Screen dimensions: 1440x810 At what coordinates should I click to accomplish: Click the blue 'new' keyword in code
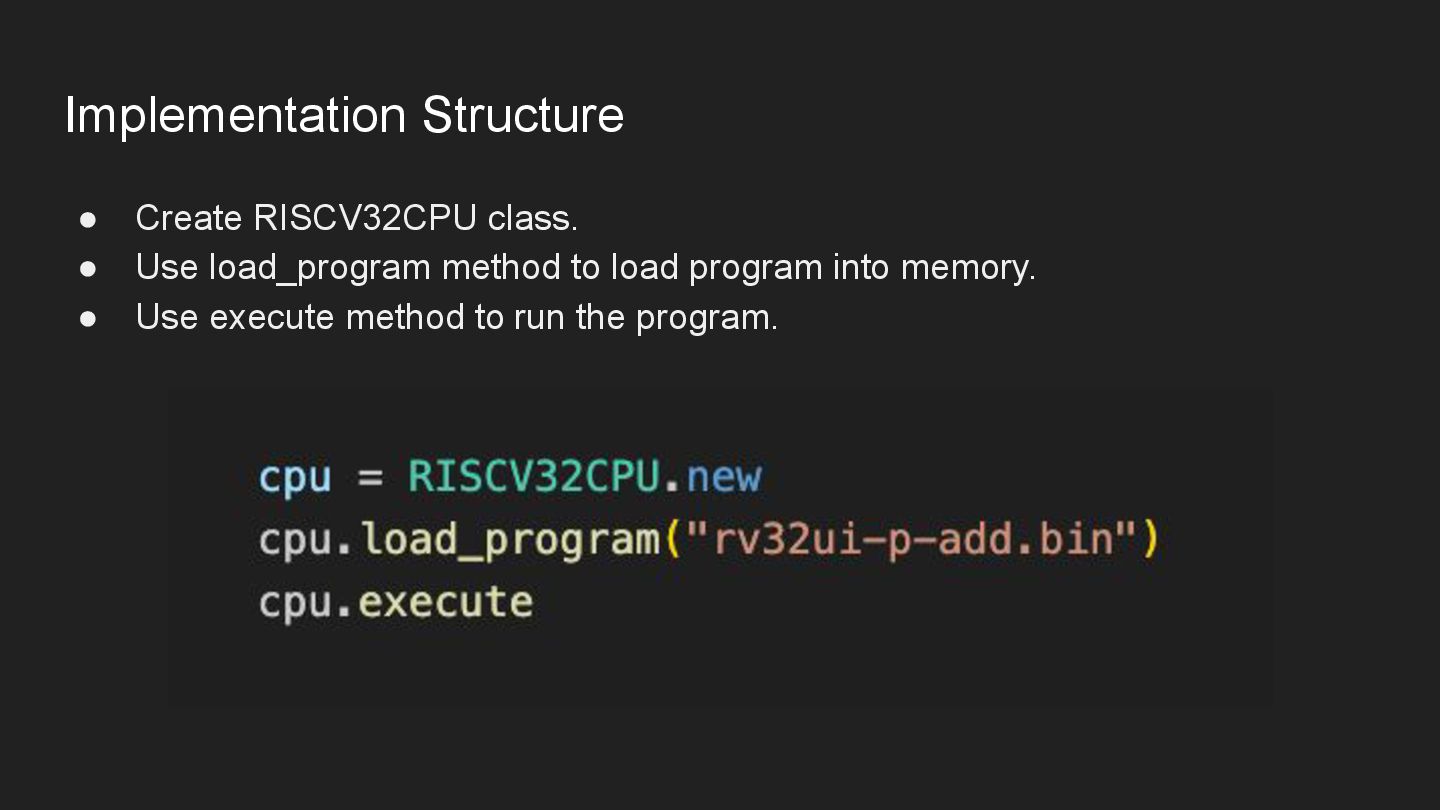click(x=724, y=476)
